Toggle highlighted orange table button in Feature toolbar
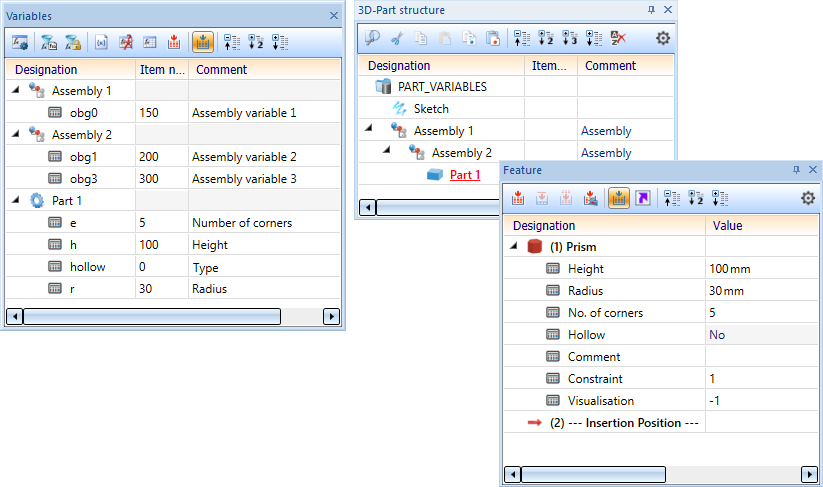Image resolution: width=823 pixels, height=487 pixels. pyautogui.click(x=619, y=198)
